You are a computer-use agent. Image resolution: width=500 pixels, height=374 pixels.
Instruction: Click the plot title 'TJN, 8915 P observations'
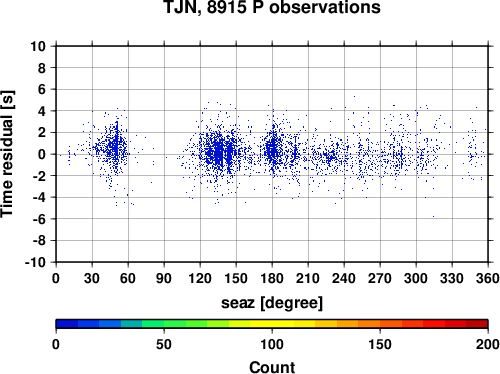(x=272, y=7)
